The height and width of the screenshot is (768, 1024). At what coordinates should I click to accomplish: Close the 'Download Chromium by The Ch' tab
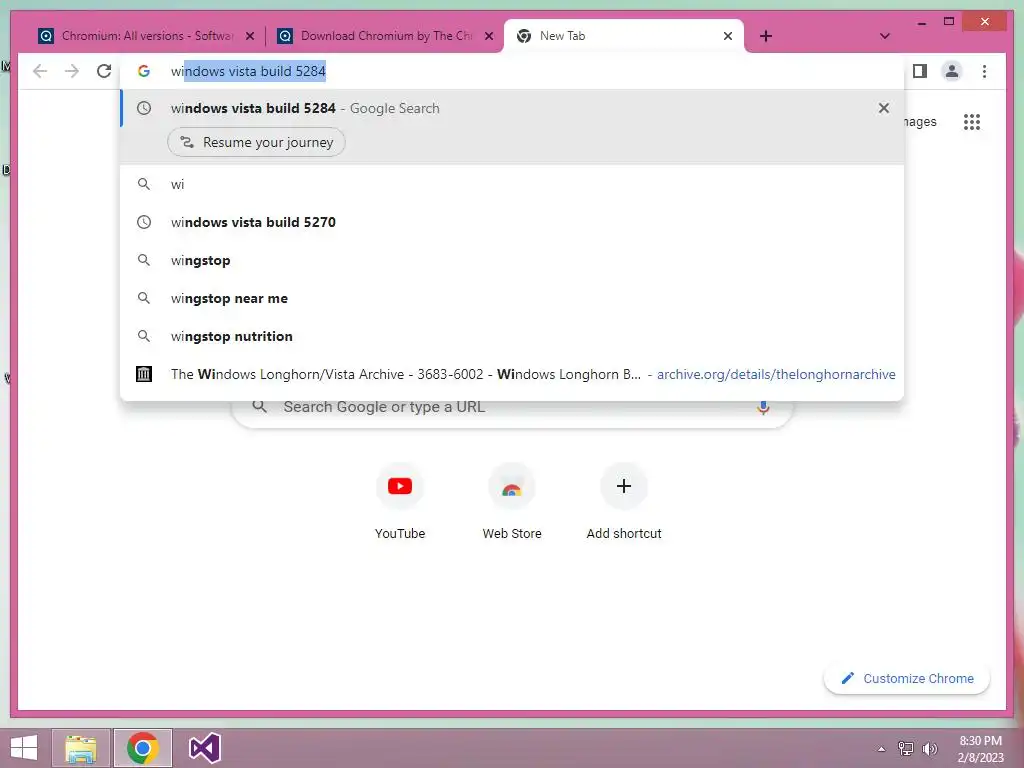pyautogui.click(x=488, y=36)
